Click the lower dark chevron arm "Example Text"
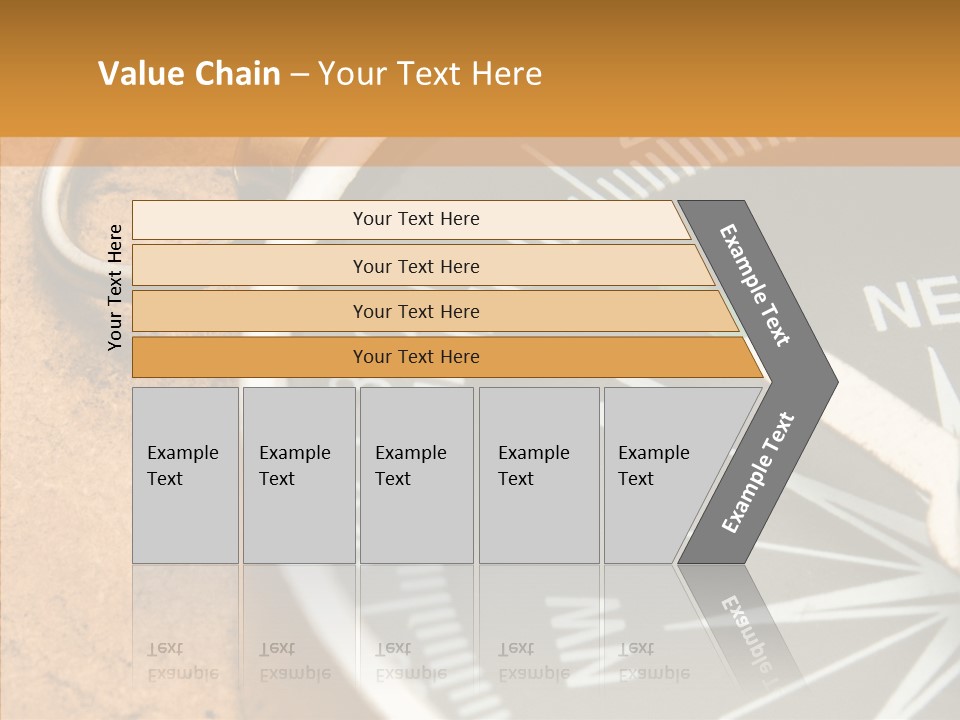This screenshot has height=720, width=960. point(757,472)
